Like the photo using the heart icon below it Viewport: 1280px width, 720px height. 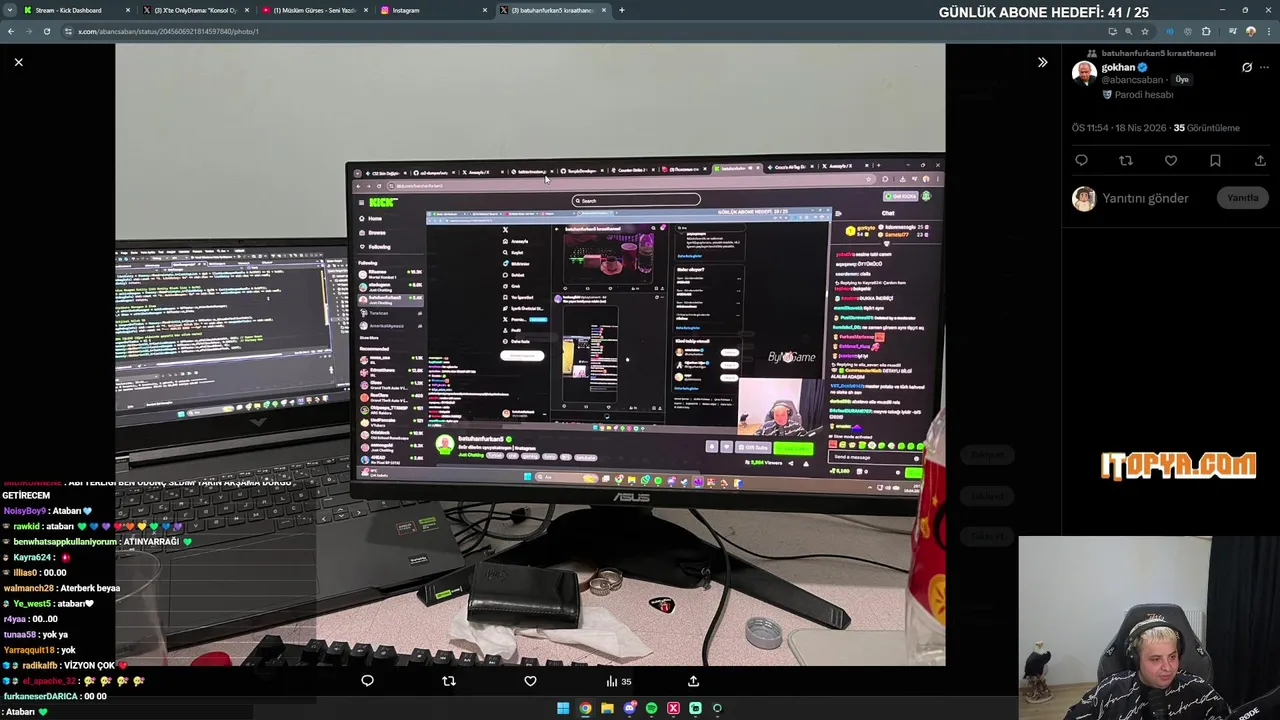pos(530,681)
